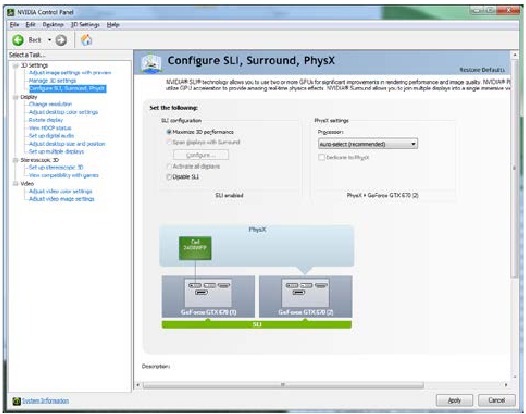Click the green Back arrow icon
526x414 pixels.
18,40
